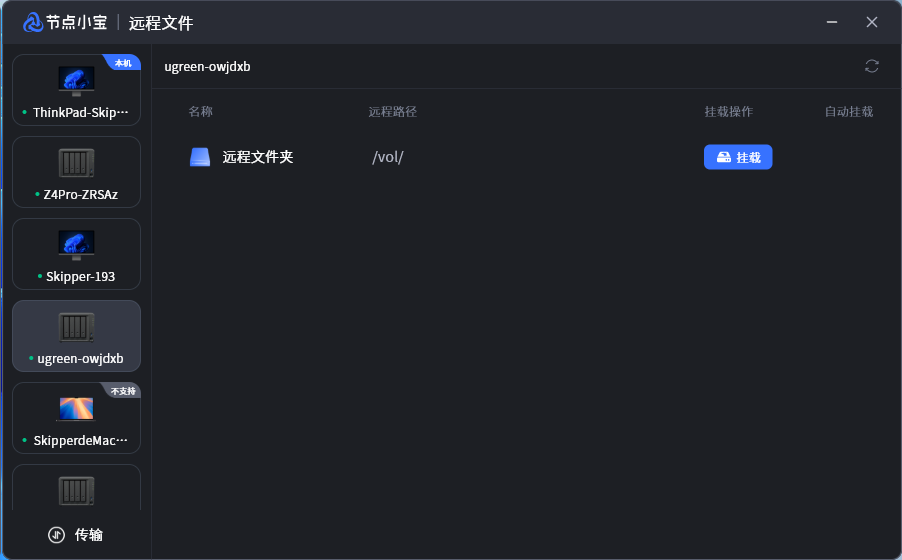The image size is (902, 560).
Task: Minimize the 节点小宝 window
Action: (x=831, y=22)
